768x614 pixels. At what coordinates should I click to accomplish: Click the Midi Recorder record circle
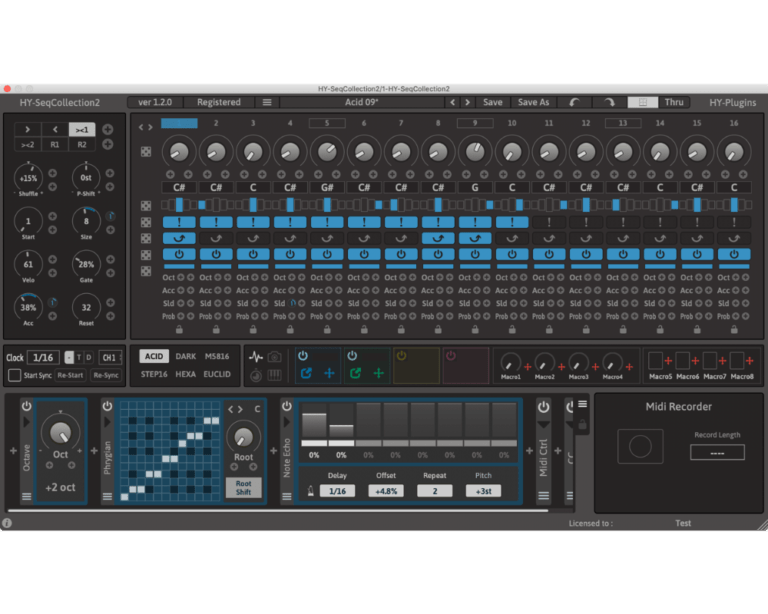pos(639,446)
